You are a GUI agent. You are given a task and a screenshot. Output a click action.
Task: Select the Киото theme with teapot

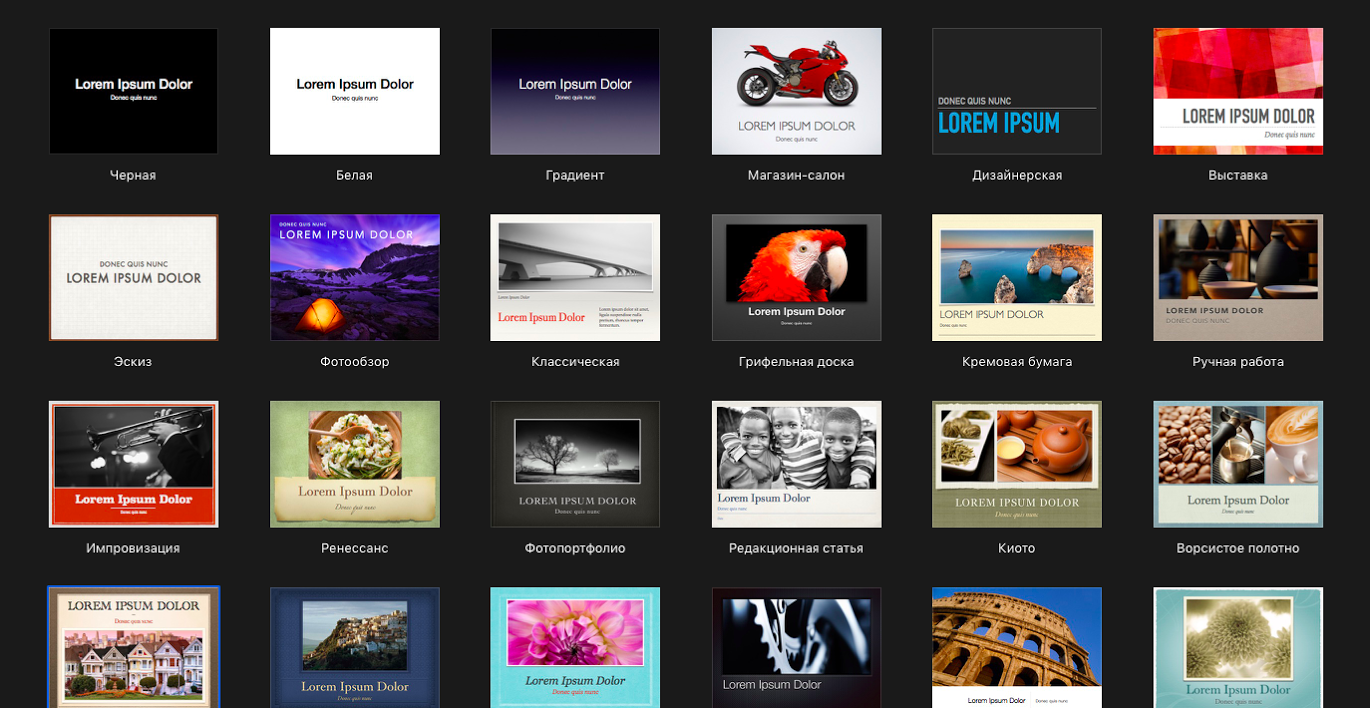(x=1017, y=464)
